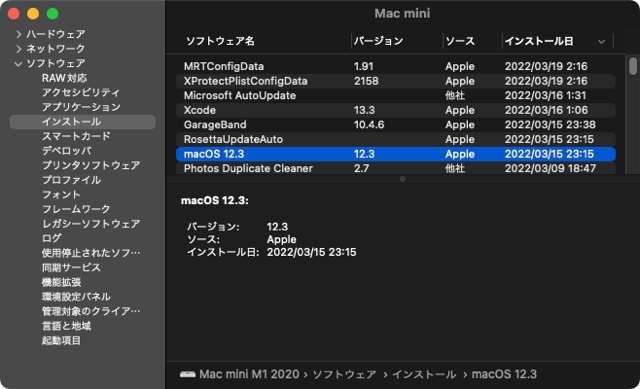Select アプリケーション in the sidebar
The height and width of the screenshot is (389, 640).
pyautogui.click(x=81, y=107)
